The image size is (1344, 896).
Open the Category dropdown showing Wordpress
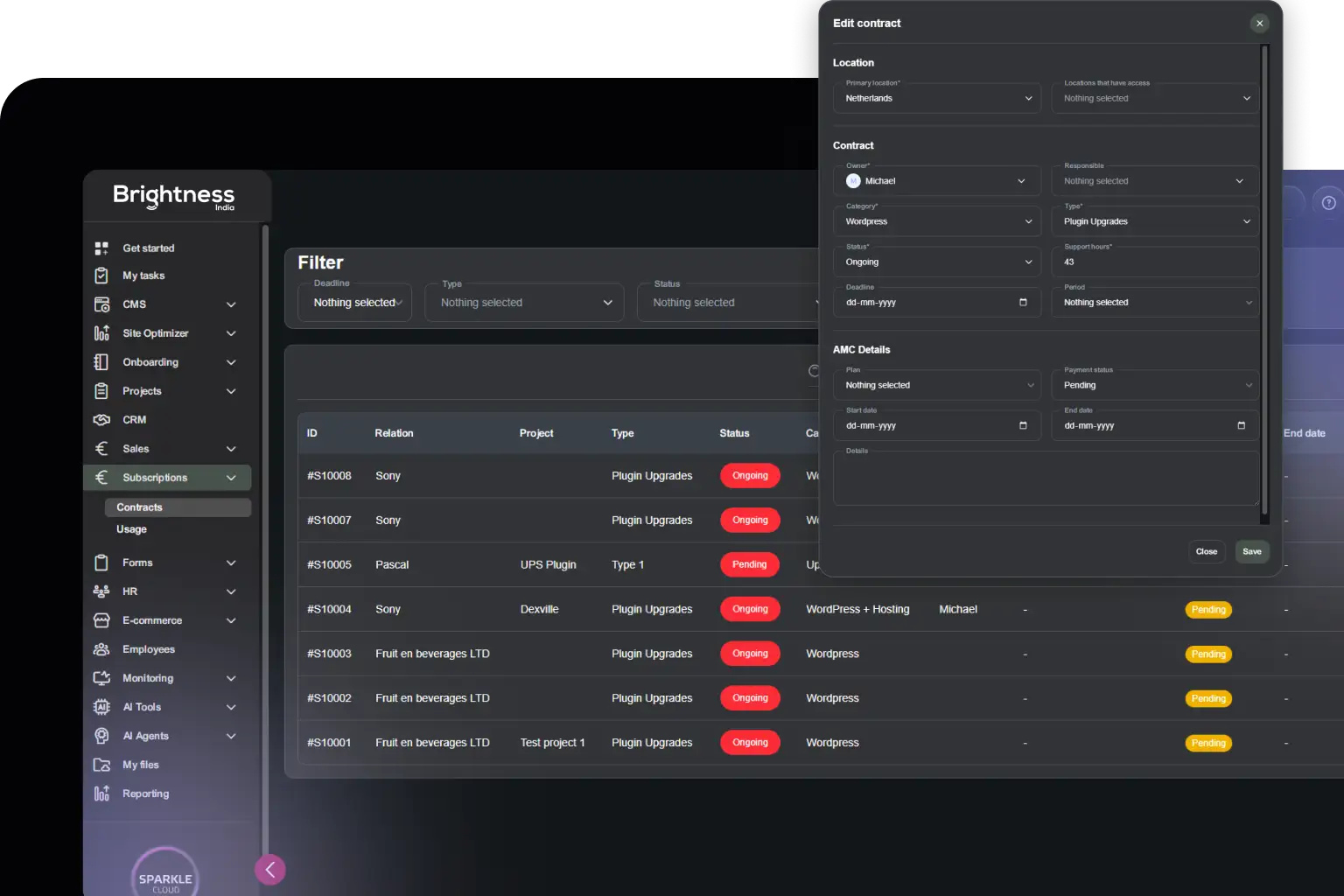(x=937, y=221)
